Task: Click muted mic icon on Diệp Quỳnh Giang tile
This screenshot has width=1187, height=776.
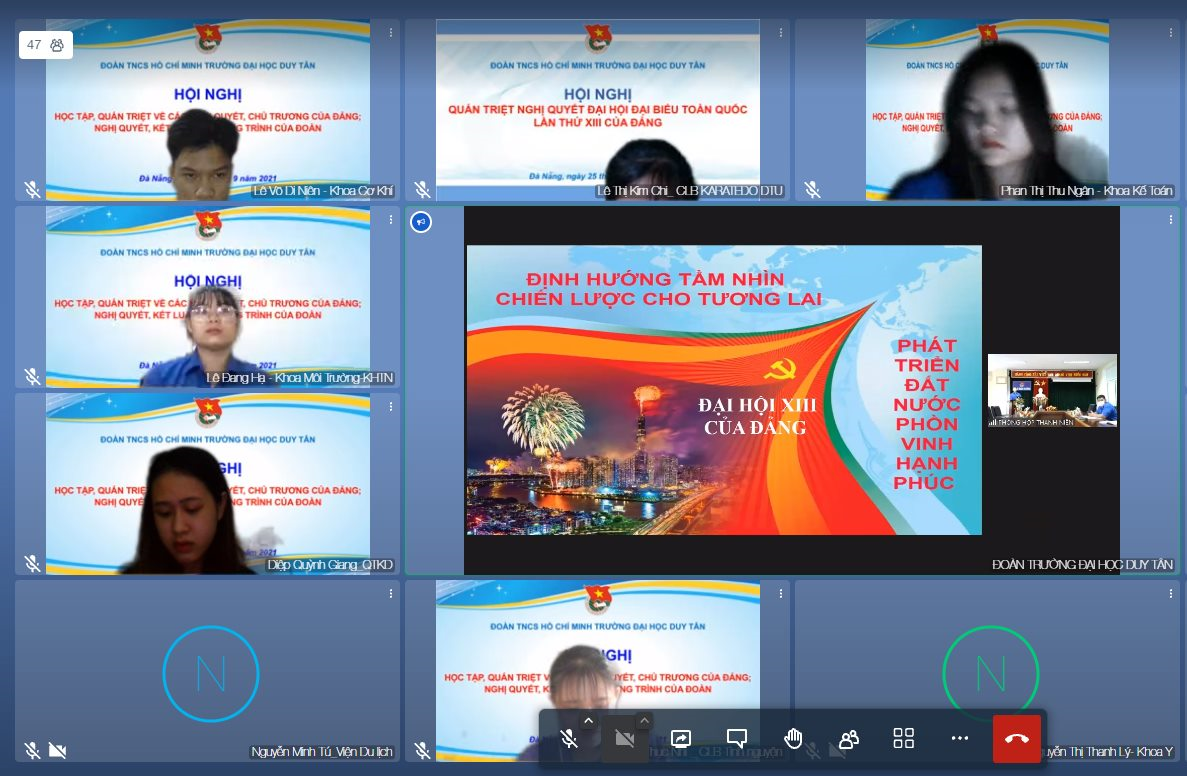Action: (33, 563)
